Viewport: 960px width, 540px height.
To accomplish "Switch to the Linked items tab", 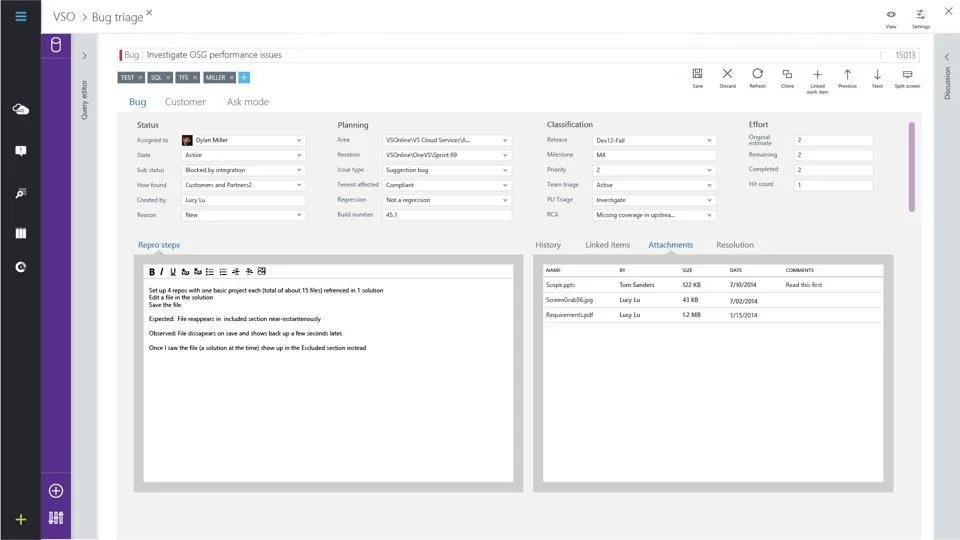I will click(x=607, y=245).
